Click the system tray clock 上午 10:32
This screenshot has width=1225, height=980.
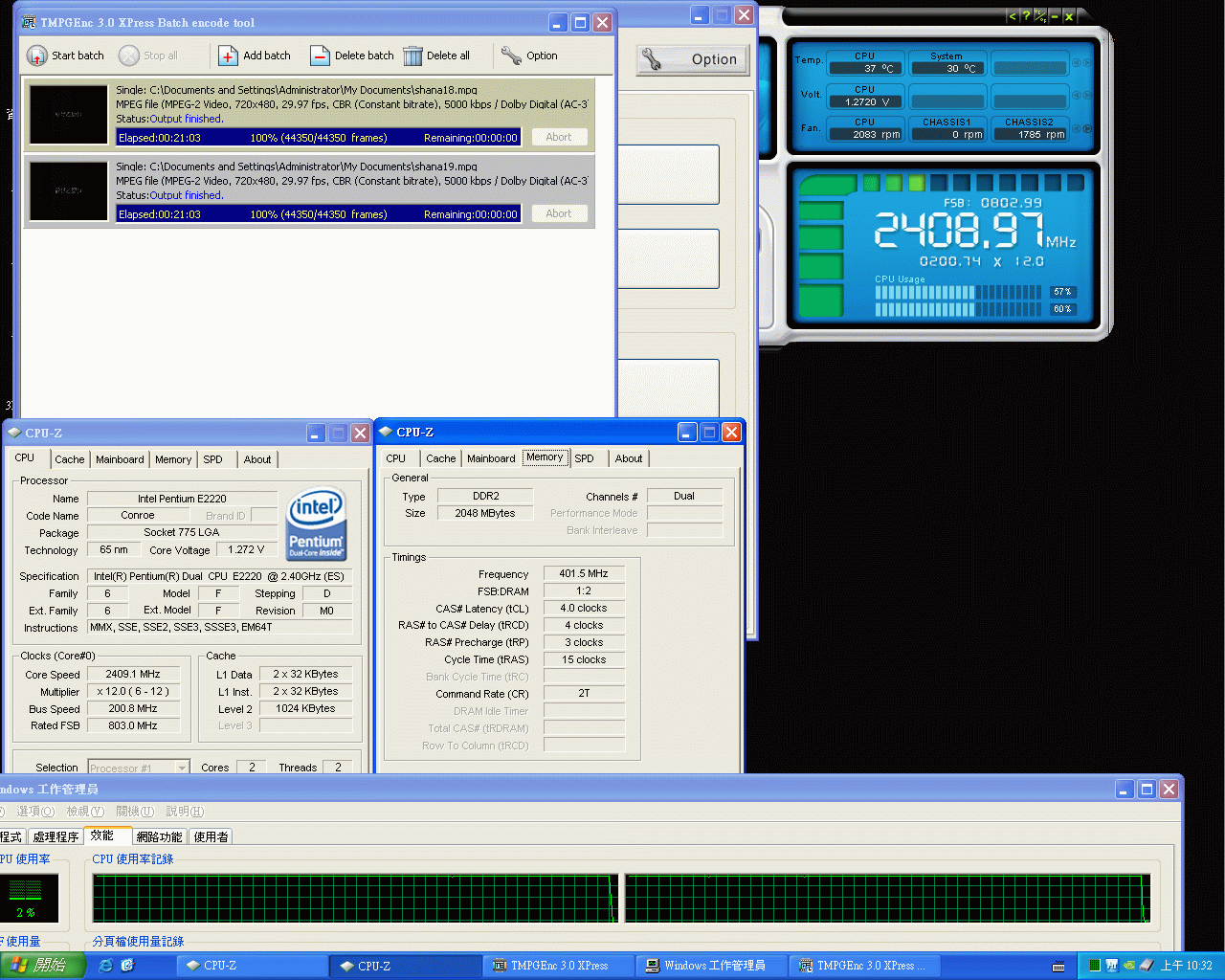pyautogui.click(x=1186, y=966)
